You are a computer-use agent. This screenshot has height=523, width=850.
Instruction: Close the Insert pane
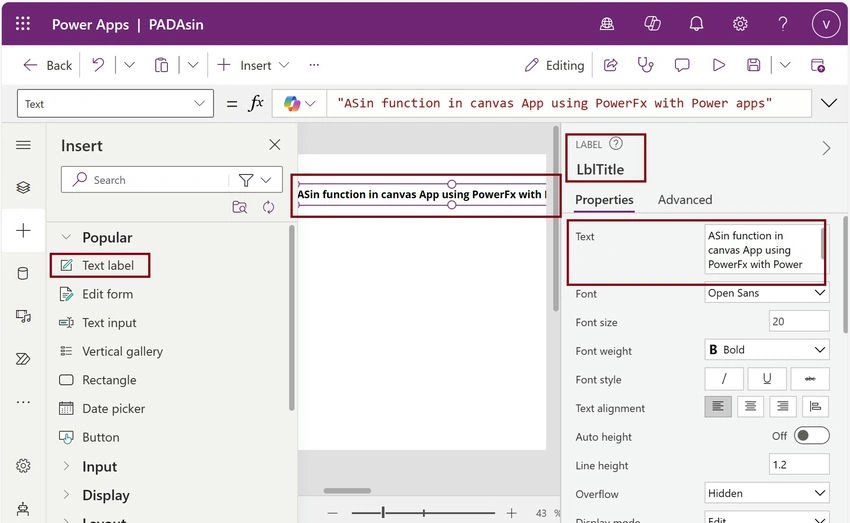click(x=275, y=145)
